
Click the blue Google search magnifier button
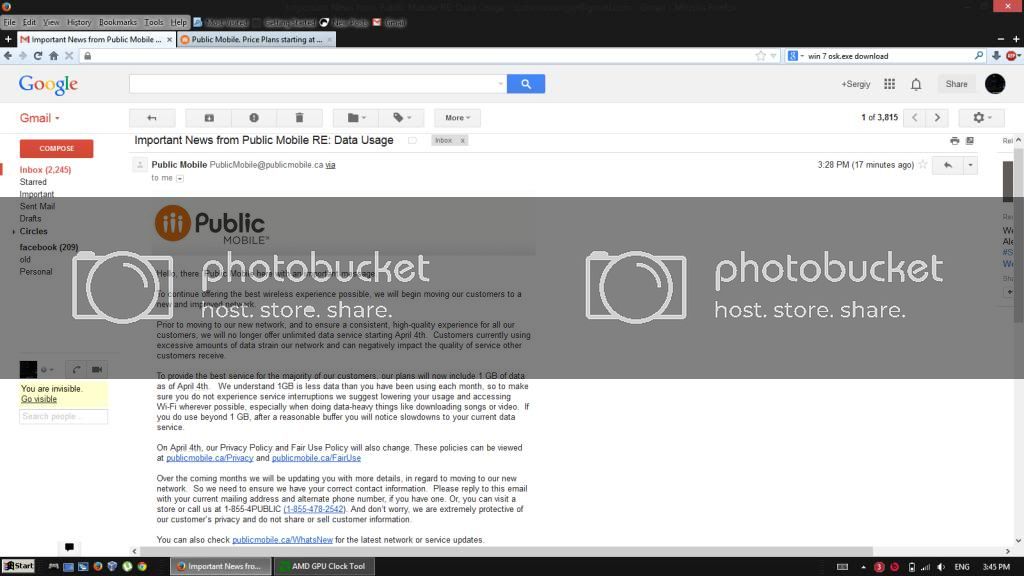526,84
